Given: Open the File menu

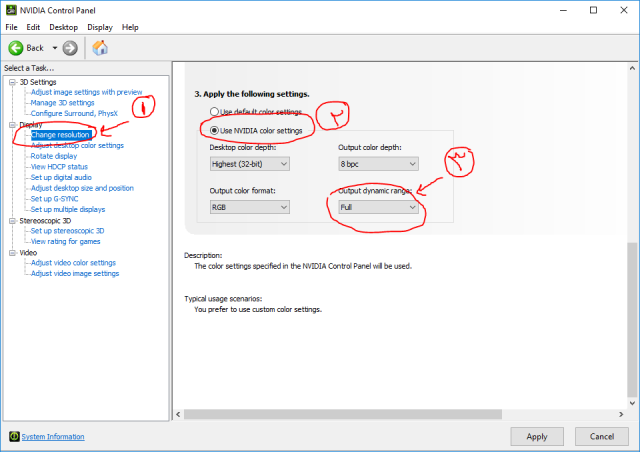Looking at the screenshot, I should point(11,27).
